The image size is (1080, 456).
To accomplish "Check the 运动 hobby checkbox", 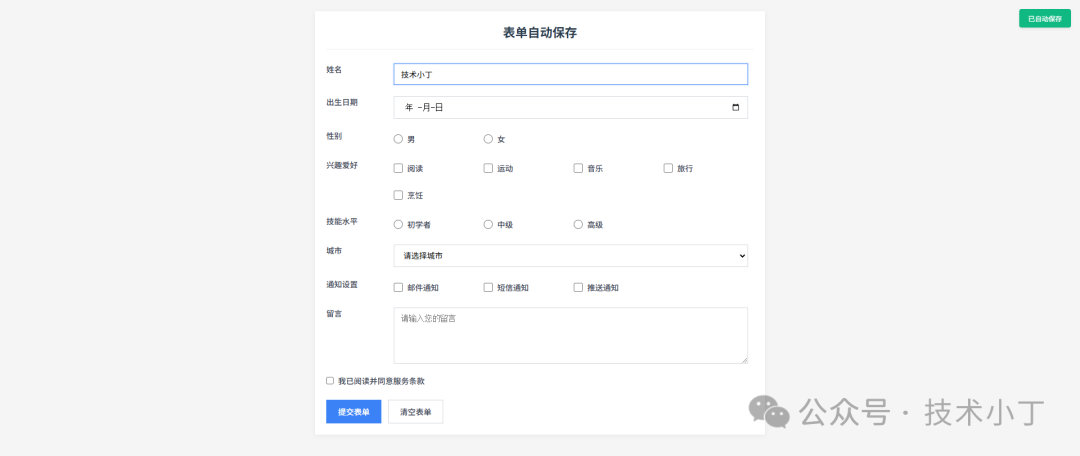I will 488,168.
